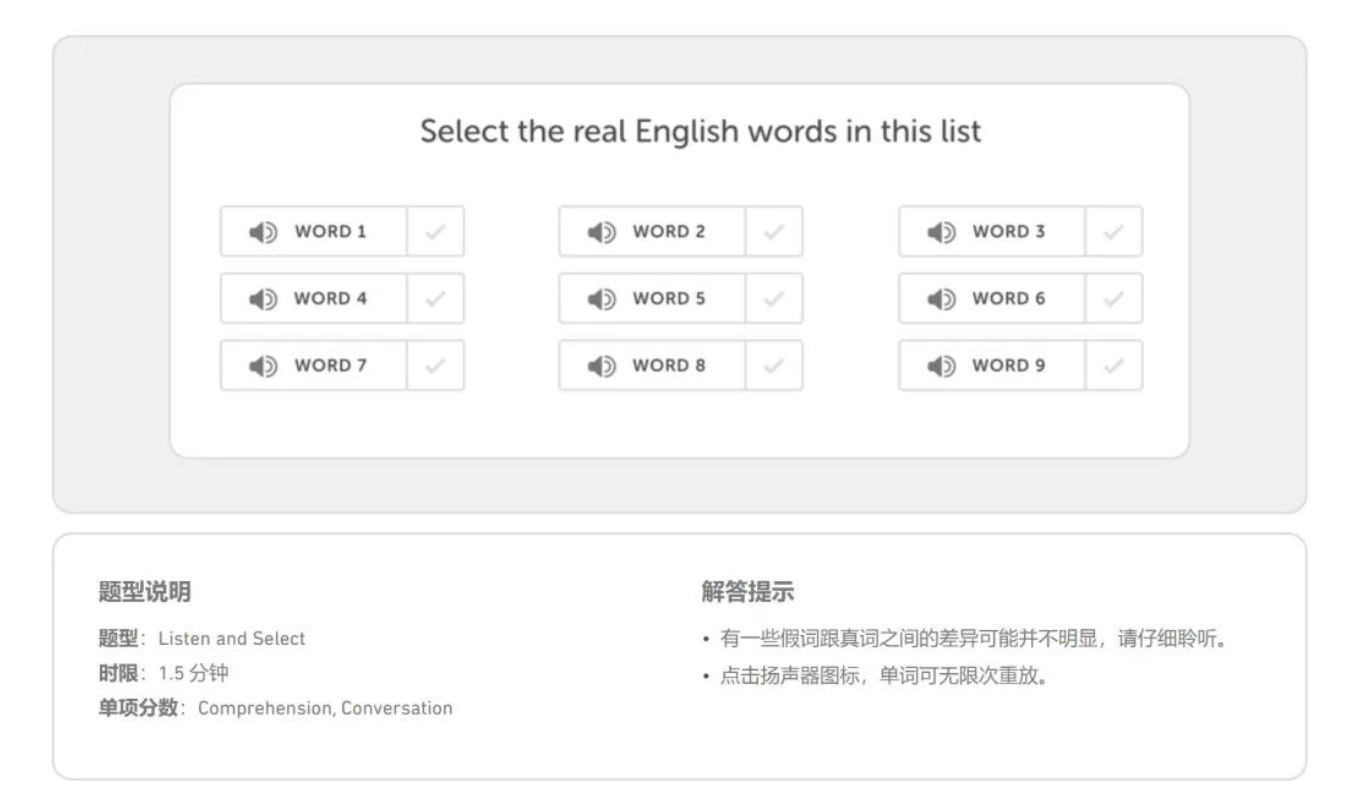
Task: Select Word 8 as a real word
Action: pyautogui.click(x=774, y=366)
